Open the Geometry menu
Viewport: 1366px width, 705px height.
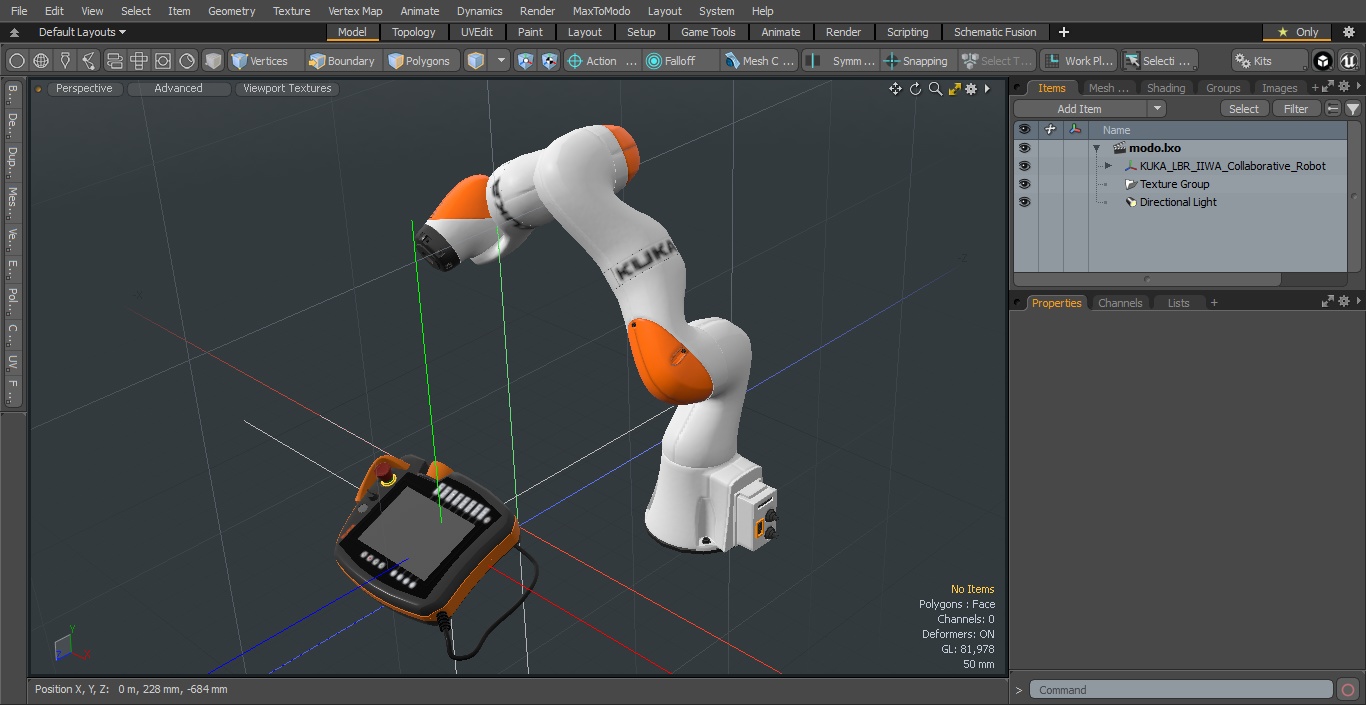(232, 11)
